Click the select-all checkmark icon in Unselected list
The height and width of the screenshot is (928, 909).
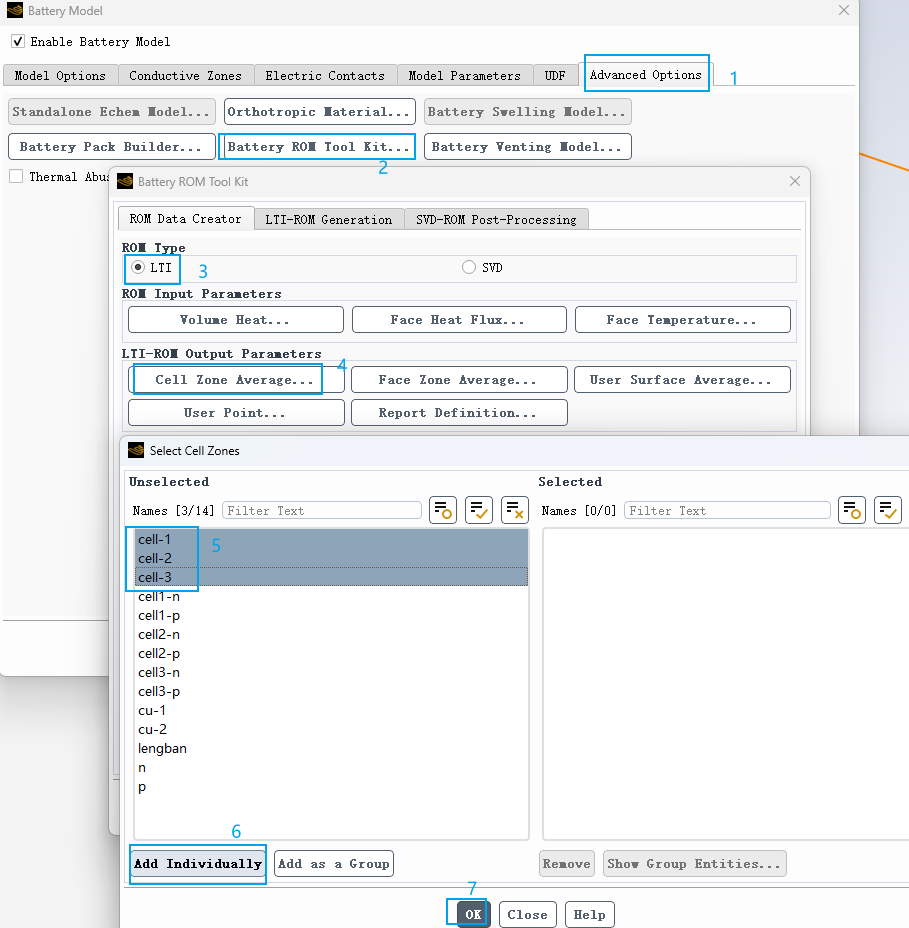tap(479, 510)
